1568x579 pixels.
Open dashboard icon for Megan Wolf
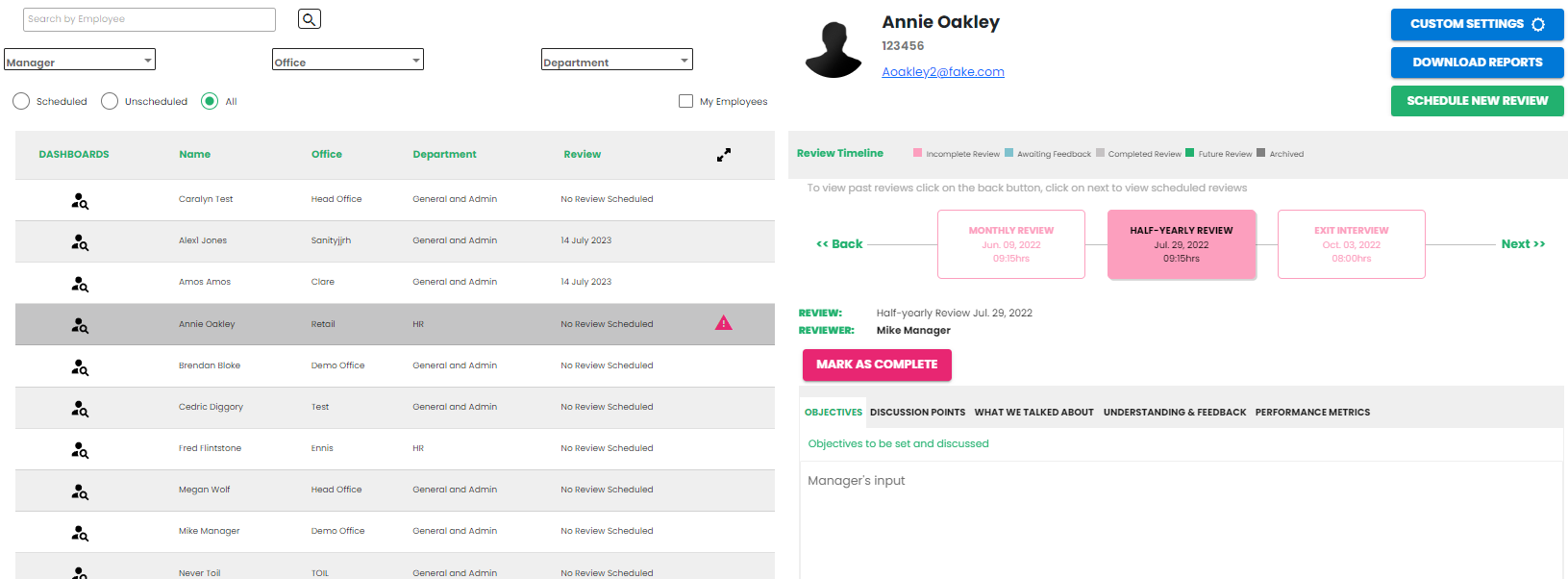point(80,491)
